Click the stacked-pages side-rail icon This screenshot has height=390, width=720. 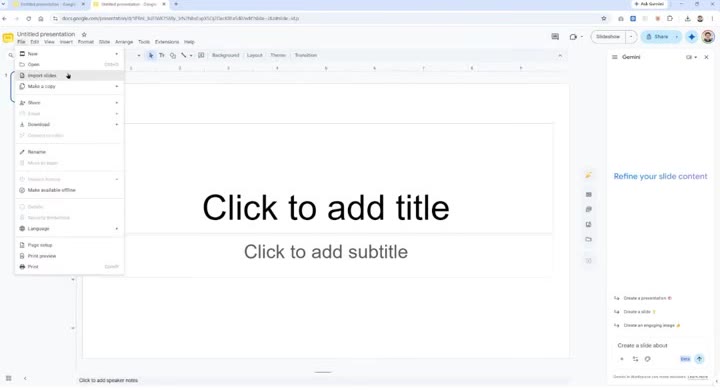(x=589, y=209)
